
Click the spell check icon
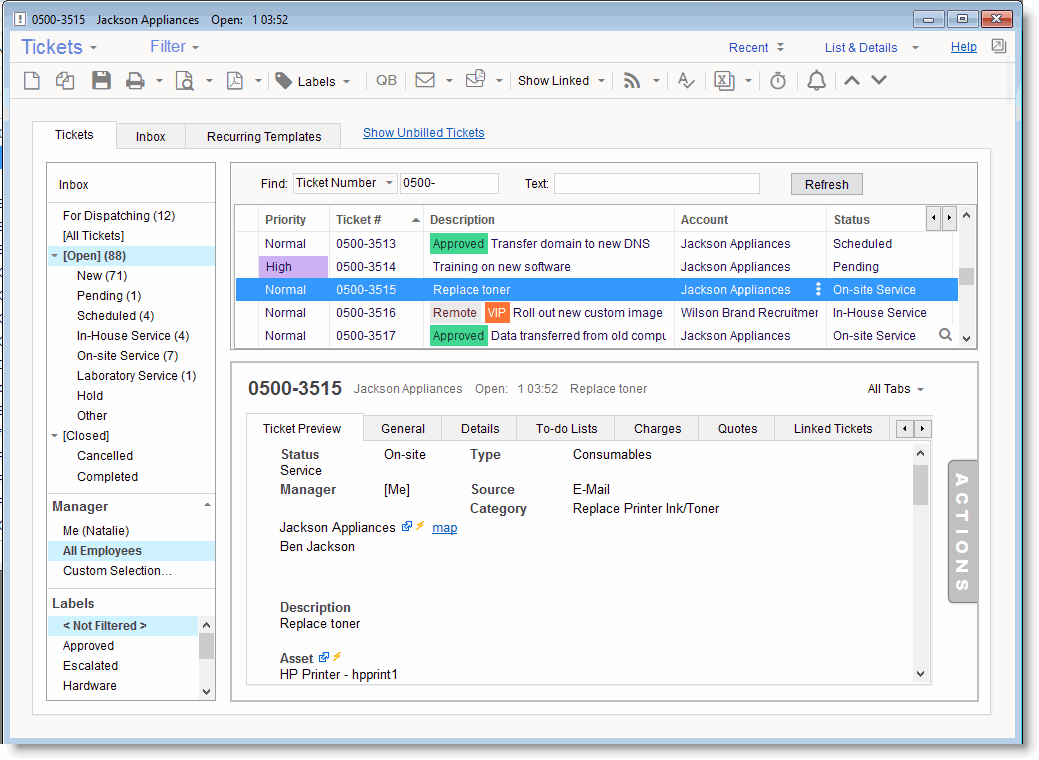686,81
